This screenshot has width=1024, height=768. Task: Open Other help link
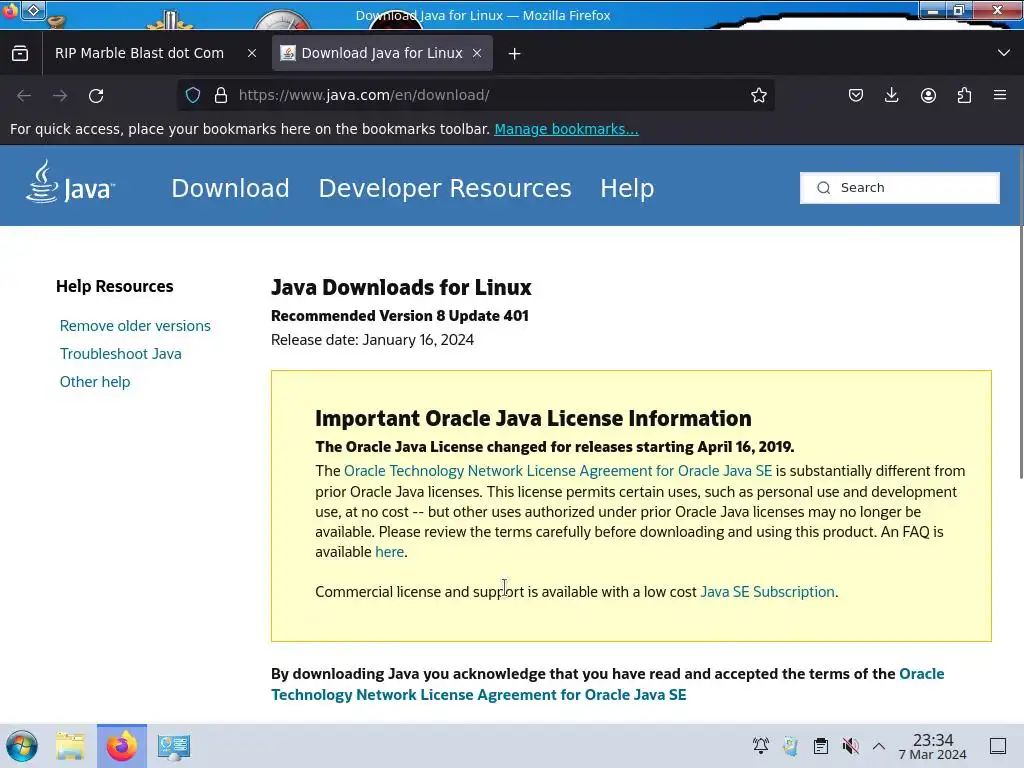95,382
